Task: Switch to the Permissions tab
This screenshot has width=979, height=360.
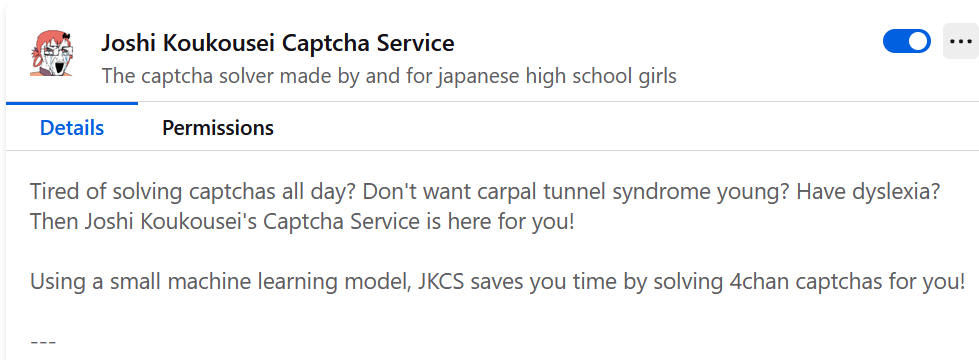Action: 218,128
